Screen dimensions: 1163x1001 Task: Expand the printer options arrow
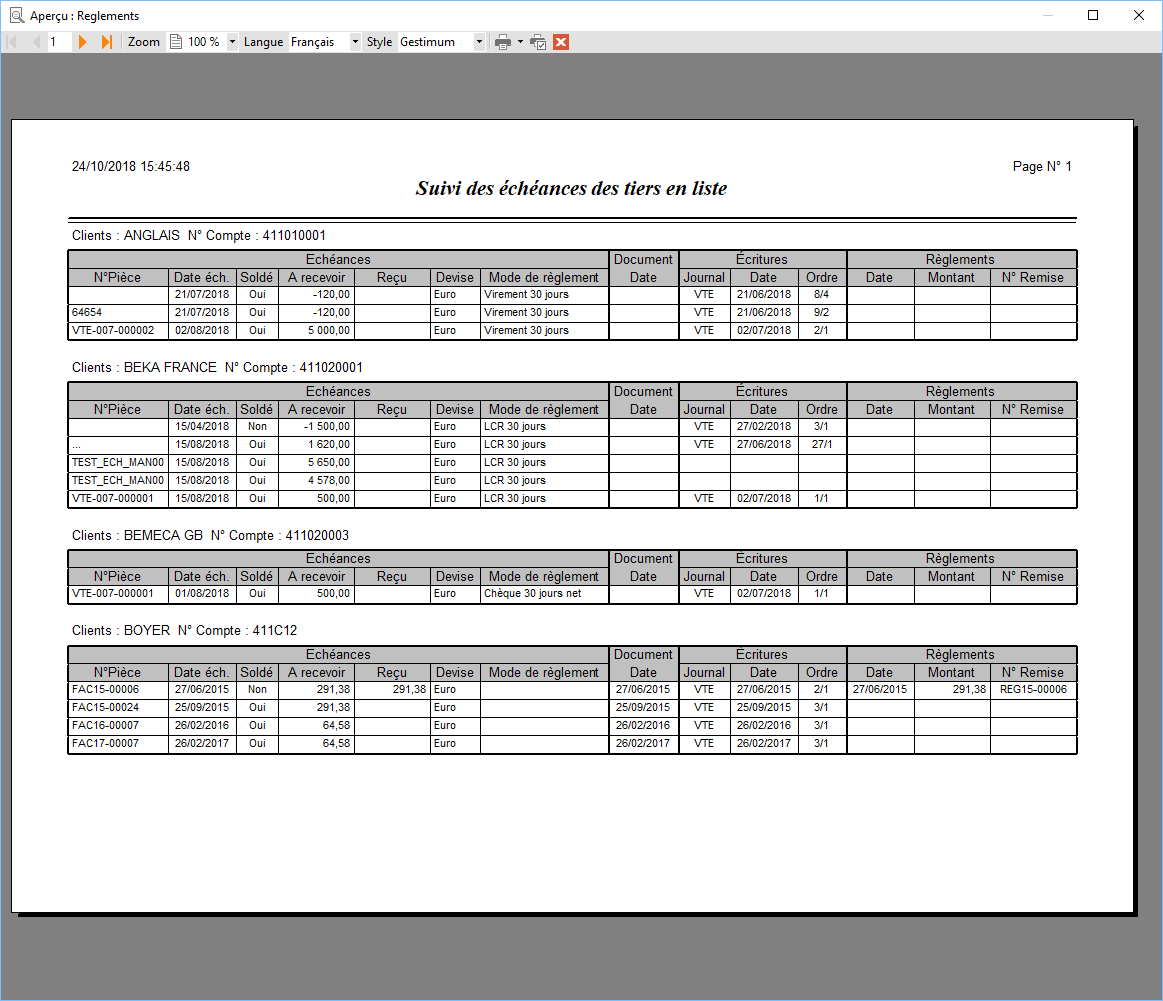click(x=520, y=42)
